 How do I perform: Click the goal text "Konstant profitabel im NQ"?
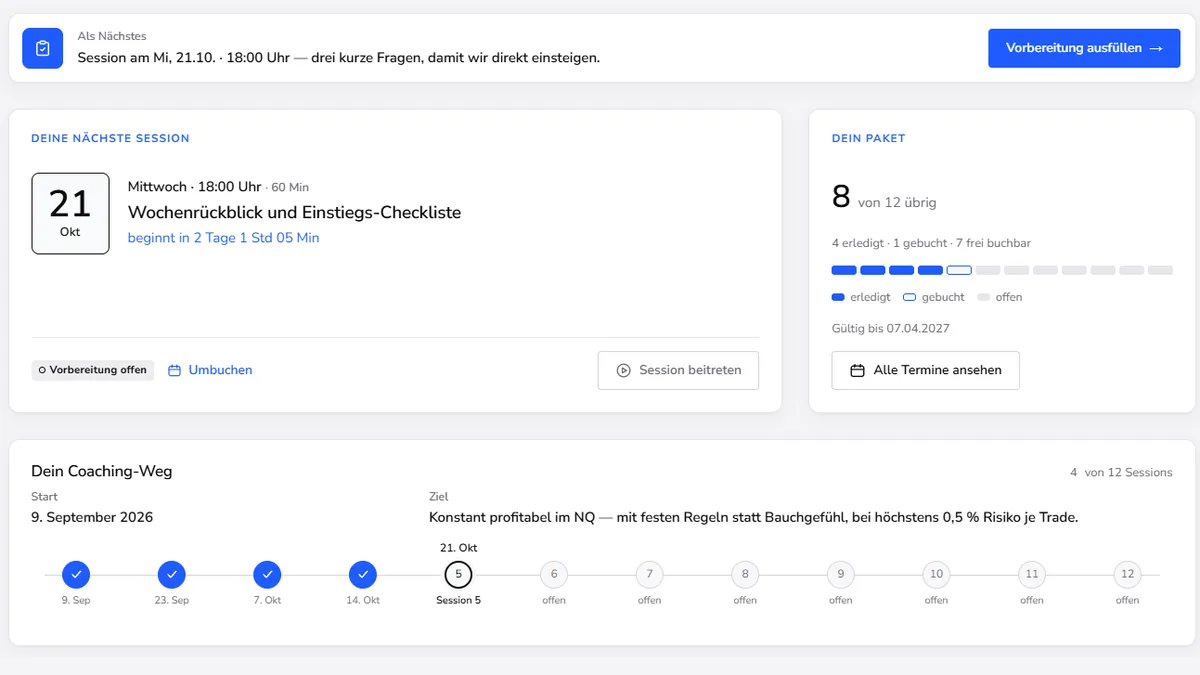tap(512, 517)
